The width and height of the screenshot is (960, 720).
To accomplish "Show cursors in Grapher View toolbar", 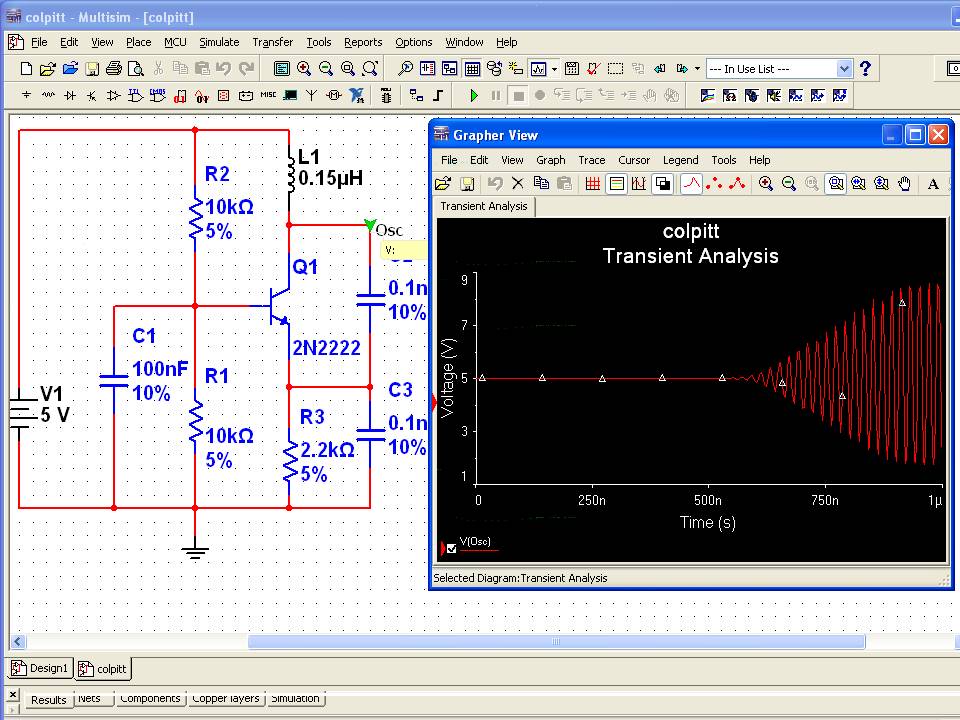I will [x=639, y=184].
